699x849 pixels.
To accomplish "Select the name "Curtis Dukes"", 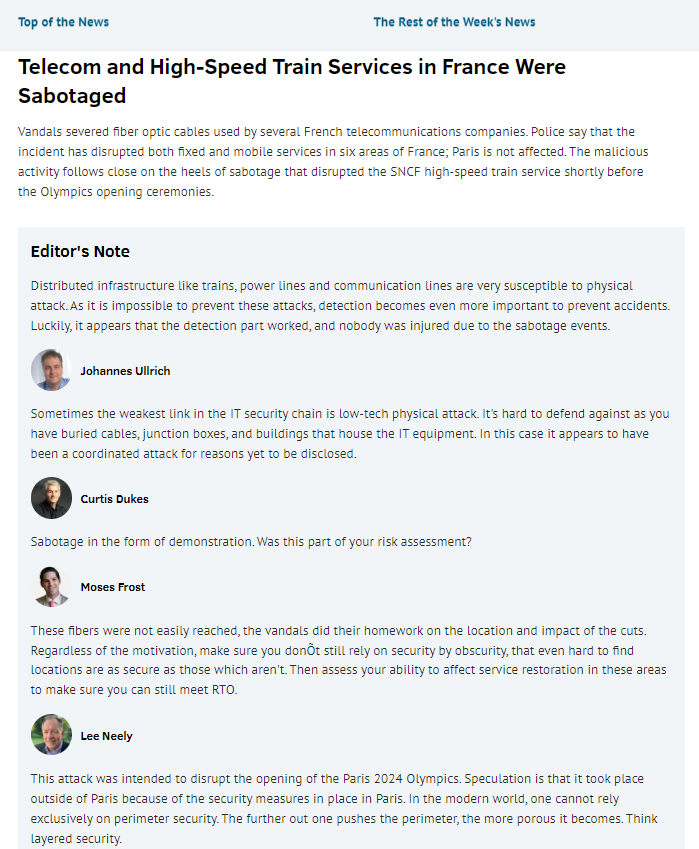I will tap(113, 498).
